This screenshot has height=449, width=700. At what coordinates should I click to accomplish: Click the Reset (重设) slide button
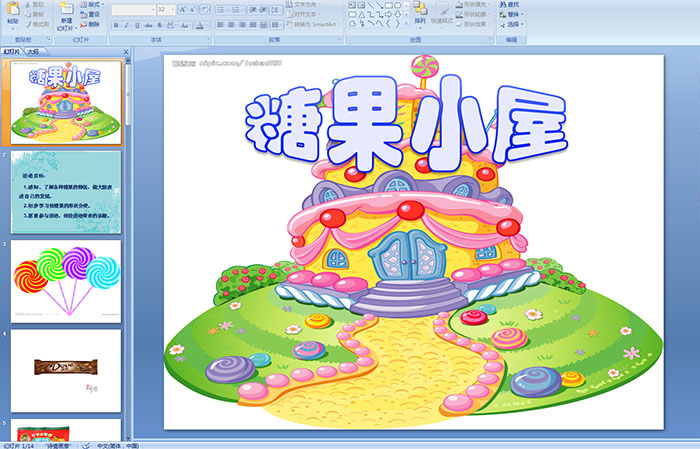click(90, 14)
